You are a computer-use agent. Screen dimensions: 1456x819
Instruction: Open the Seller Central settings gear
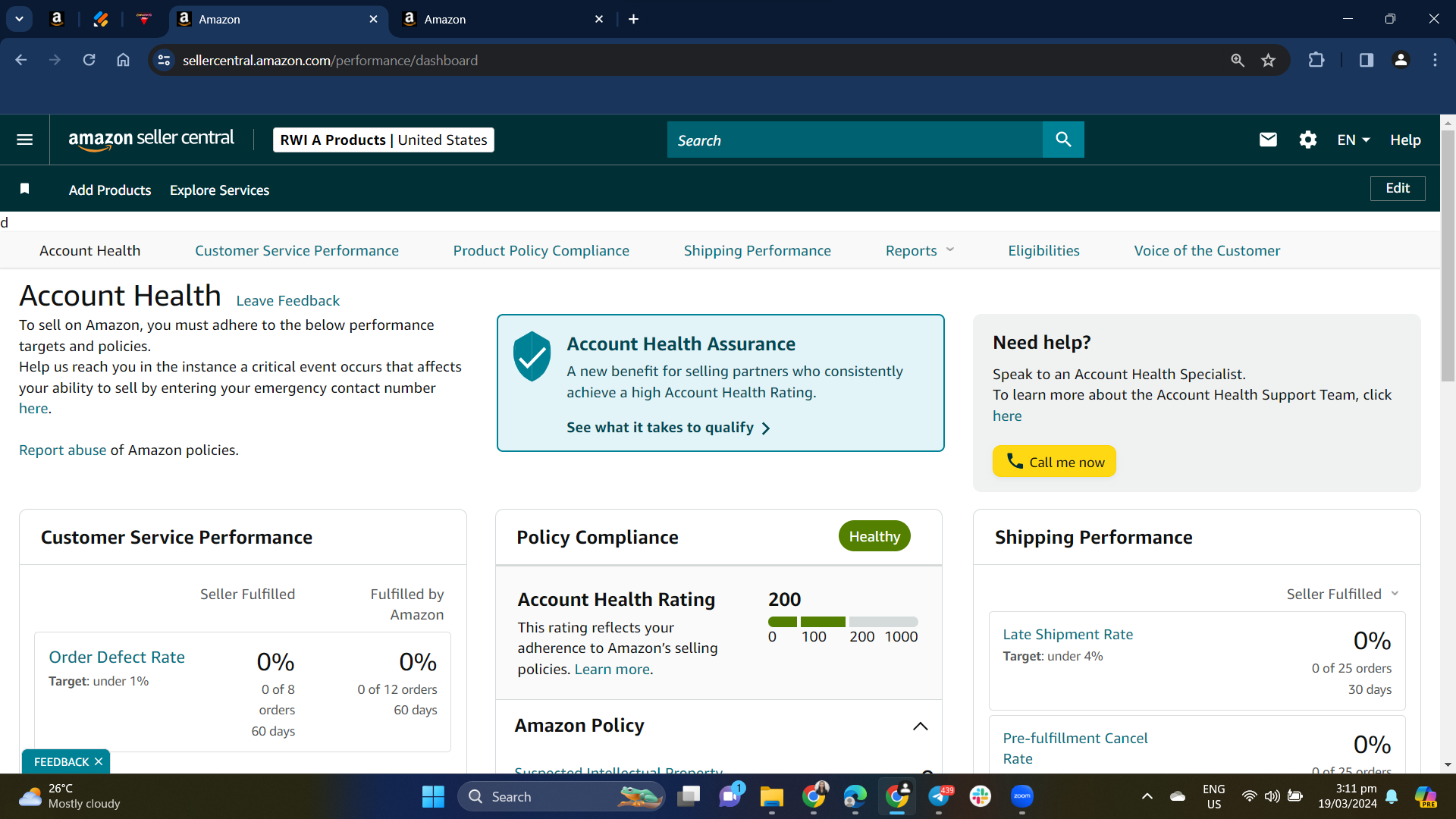(x=1307, y=140)
